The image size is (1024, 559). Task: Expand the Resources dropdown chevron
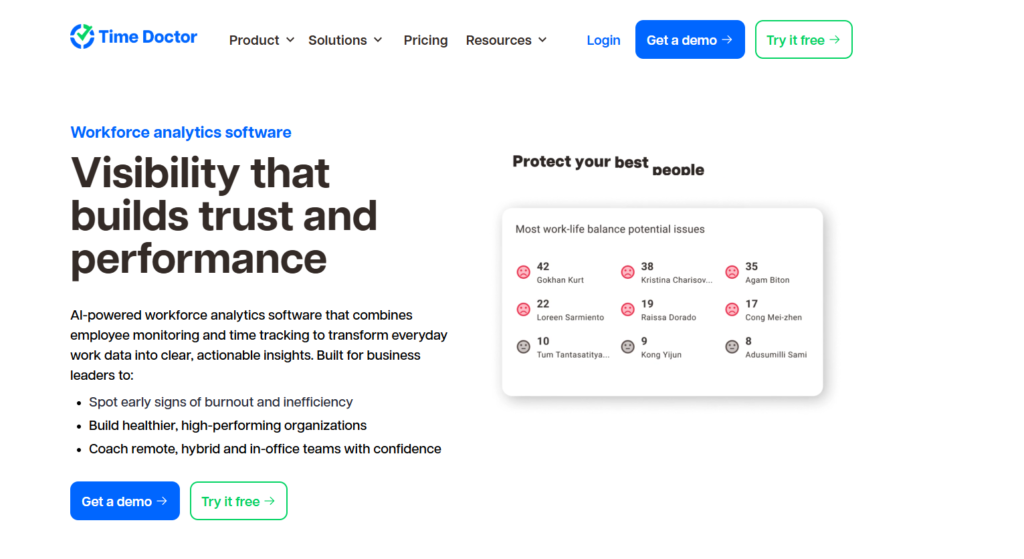pos(542,40)
